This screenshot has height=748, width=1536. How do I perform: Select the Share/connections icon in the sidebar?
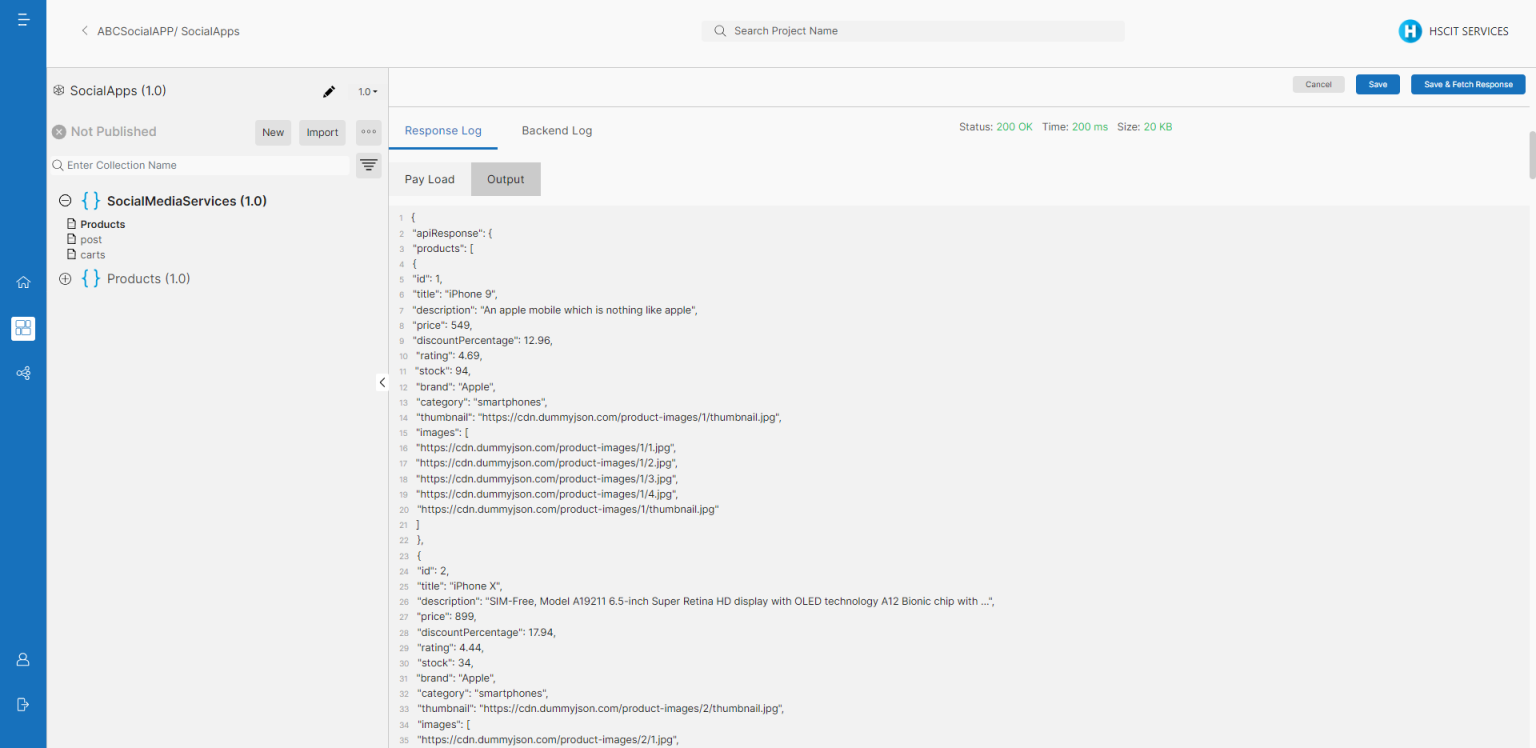pos(23,373)
